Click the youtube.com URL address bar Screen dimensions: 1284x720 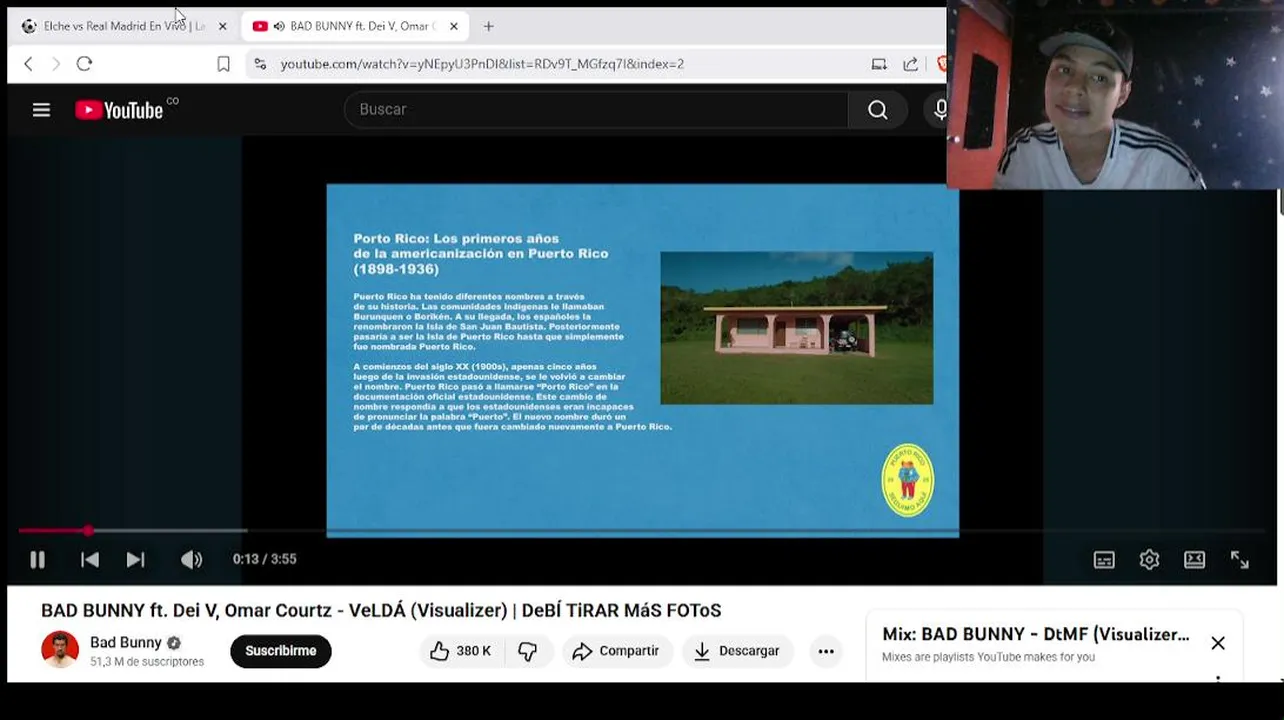click(482, 64)
